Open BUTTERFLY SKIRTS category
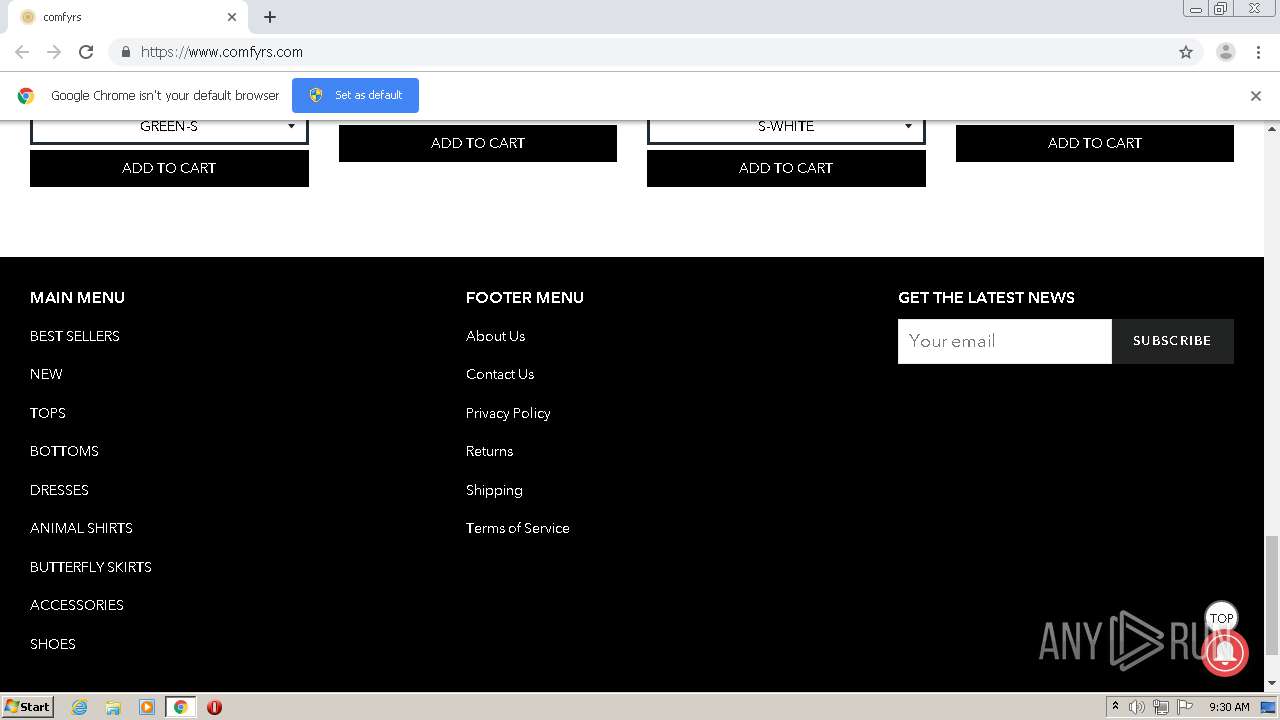Image resolution: width=1280 pixels, height=720 pixels. [x=91, y=567]
